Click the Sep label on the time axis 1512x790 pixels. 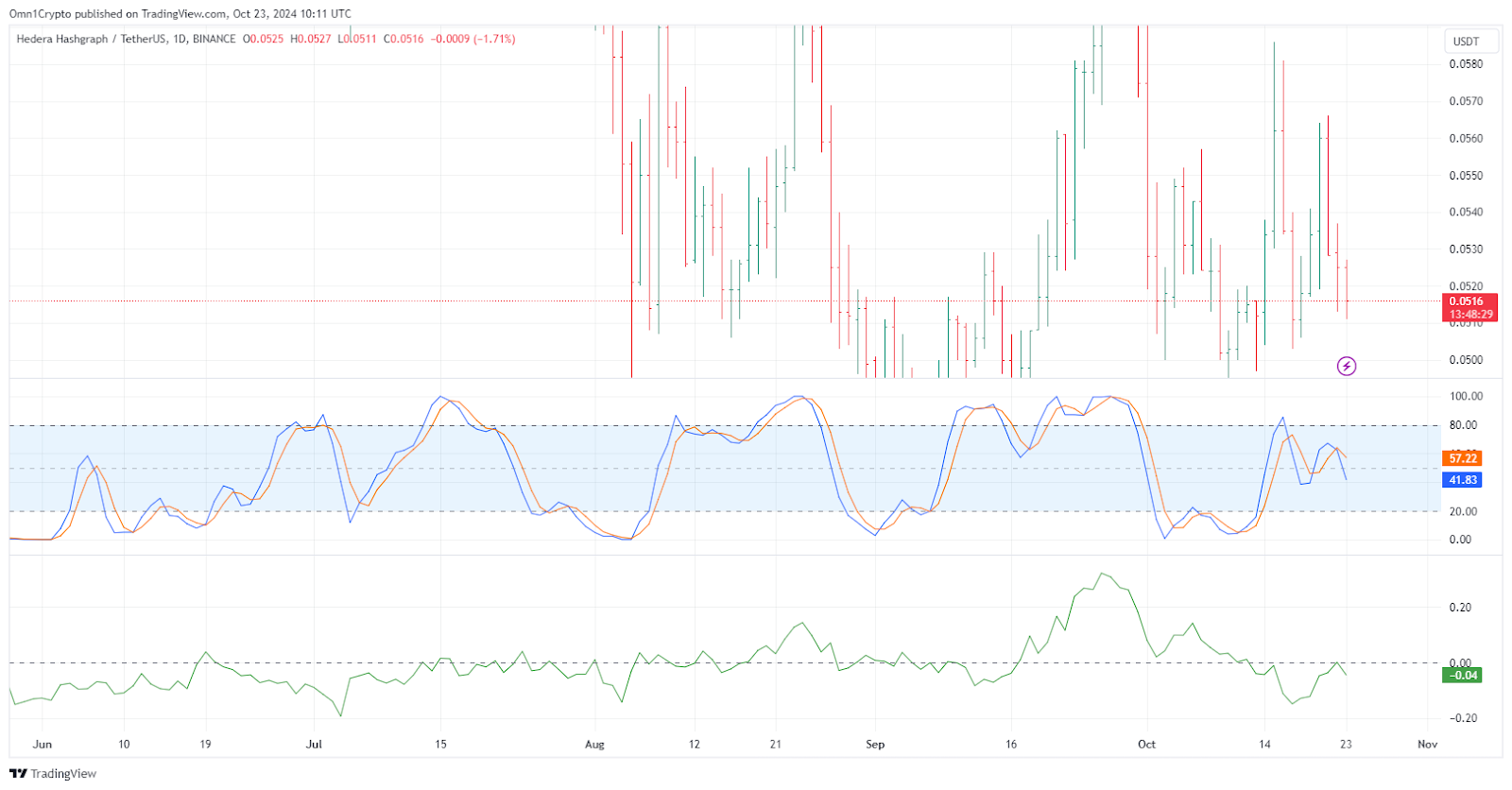pyautogui.click(x=875, y=745)
